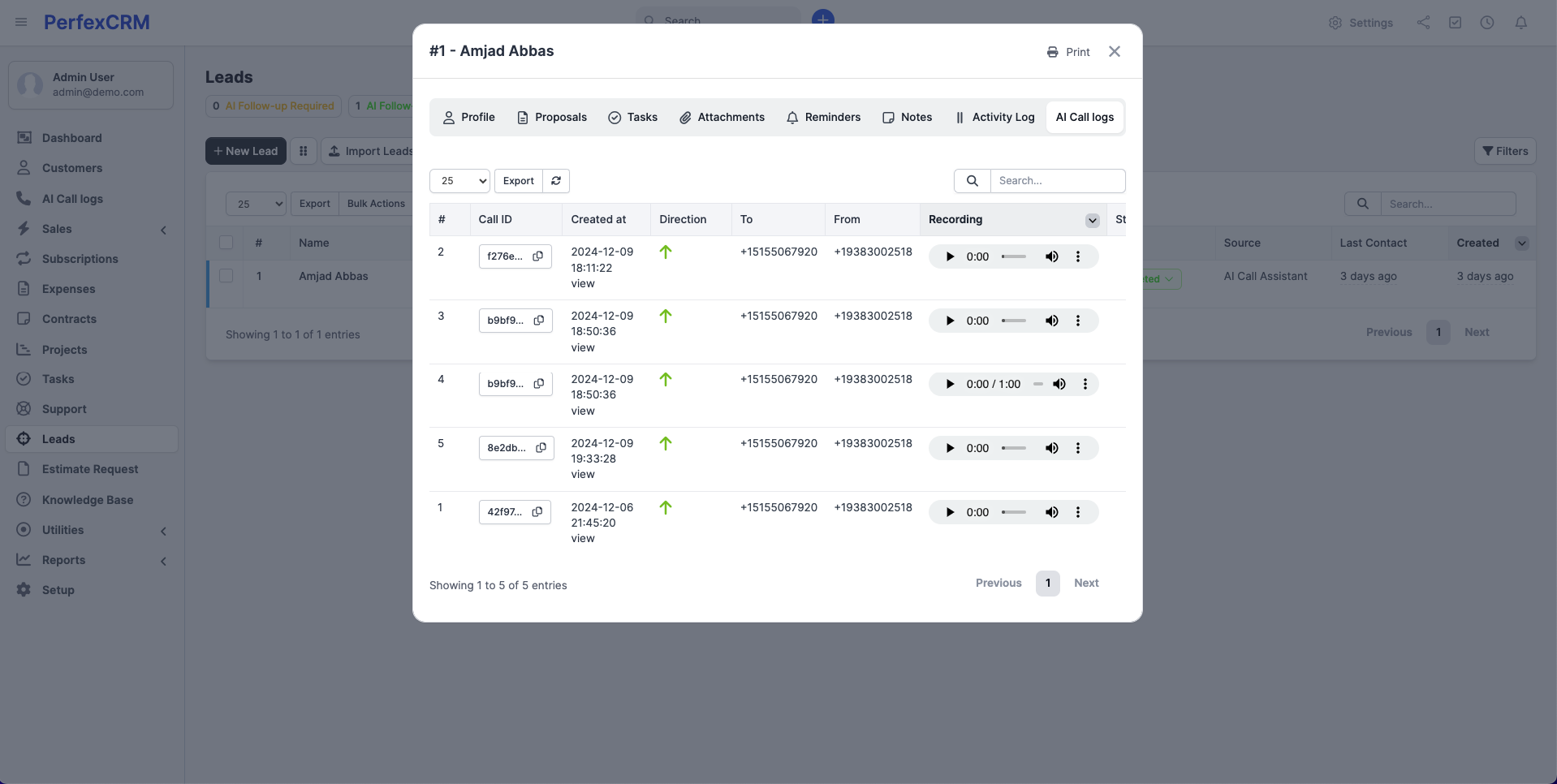Copy the Call ID starting with f276e
Screen dimensions: 1557x784
pyautogui.click(x=538, y=256)
